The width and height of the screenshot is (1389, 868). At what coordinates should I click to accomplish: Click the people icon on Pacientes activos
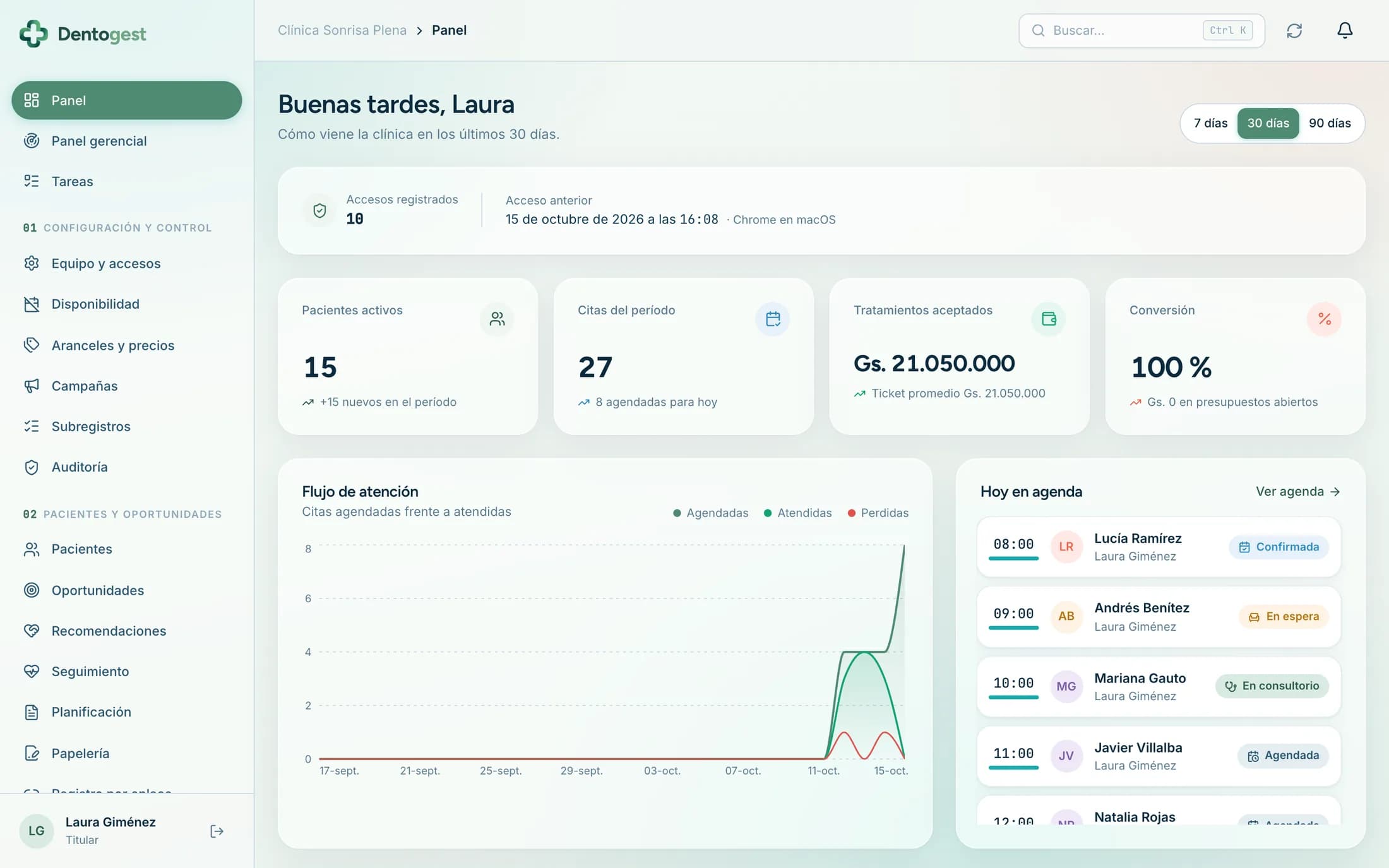pyautogui.click(x=497, y=319)
